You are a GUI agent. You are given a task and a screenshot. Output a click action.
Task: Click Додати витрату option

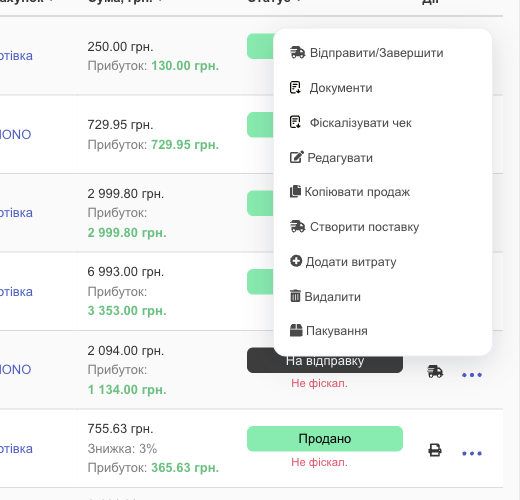(343, 262)
